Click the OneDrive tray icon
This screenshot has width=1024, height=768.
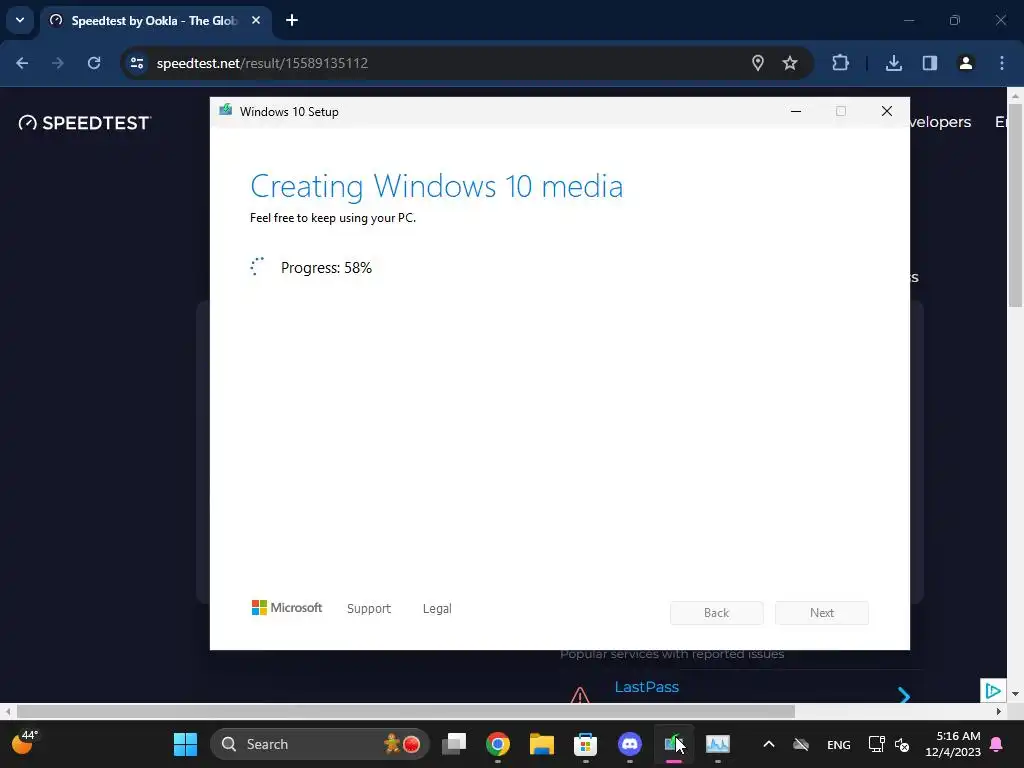tap(801, 744)
